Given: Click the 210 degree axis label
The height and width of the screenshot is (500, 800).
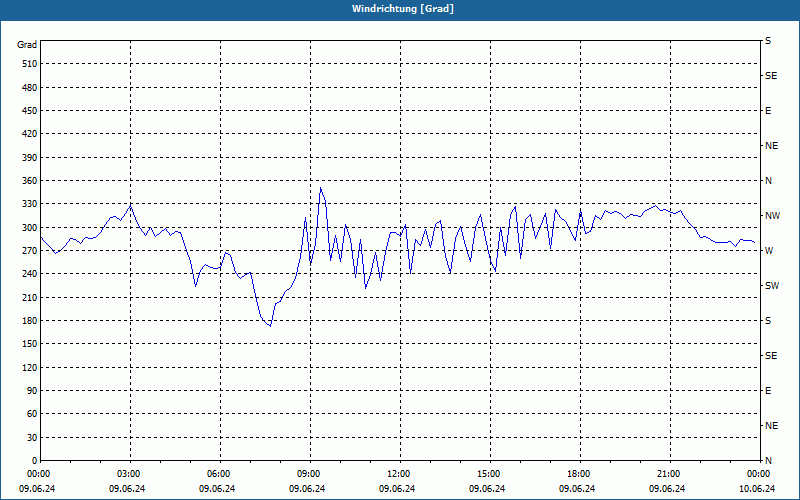Looking at the screenshot, I should coord(29,297).
